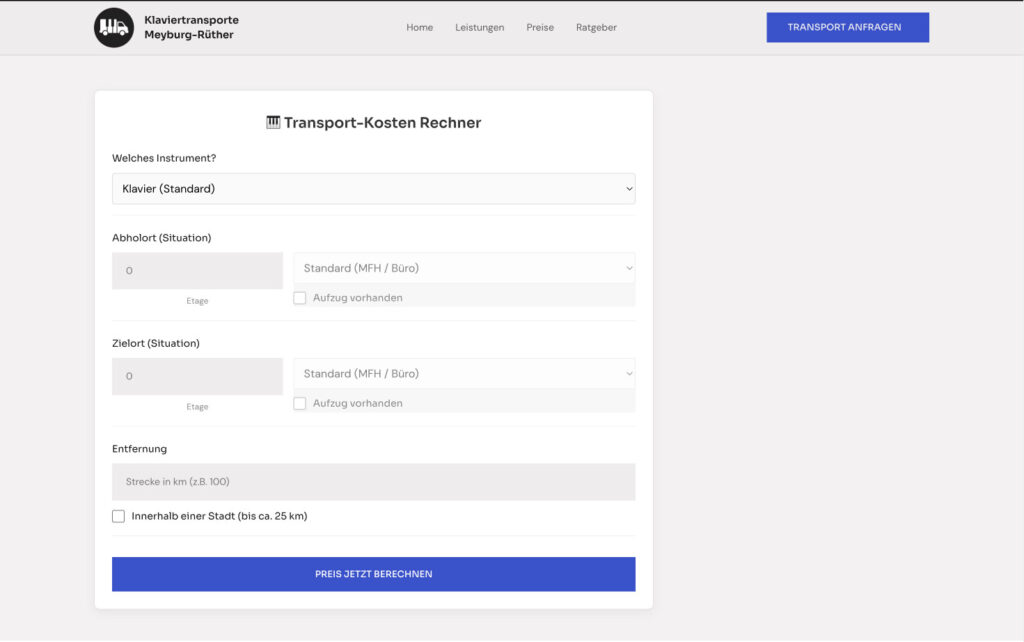
Task: Click the TRANSPORT ANFRAGEN button
Action: (x=847, y=27)
